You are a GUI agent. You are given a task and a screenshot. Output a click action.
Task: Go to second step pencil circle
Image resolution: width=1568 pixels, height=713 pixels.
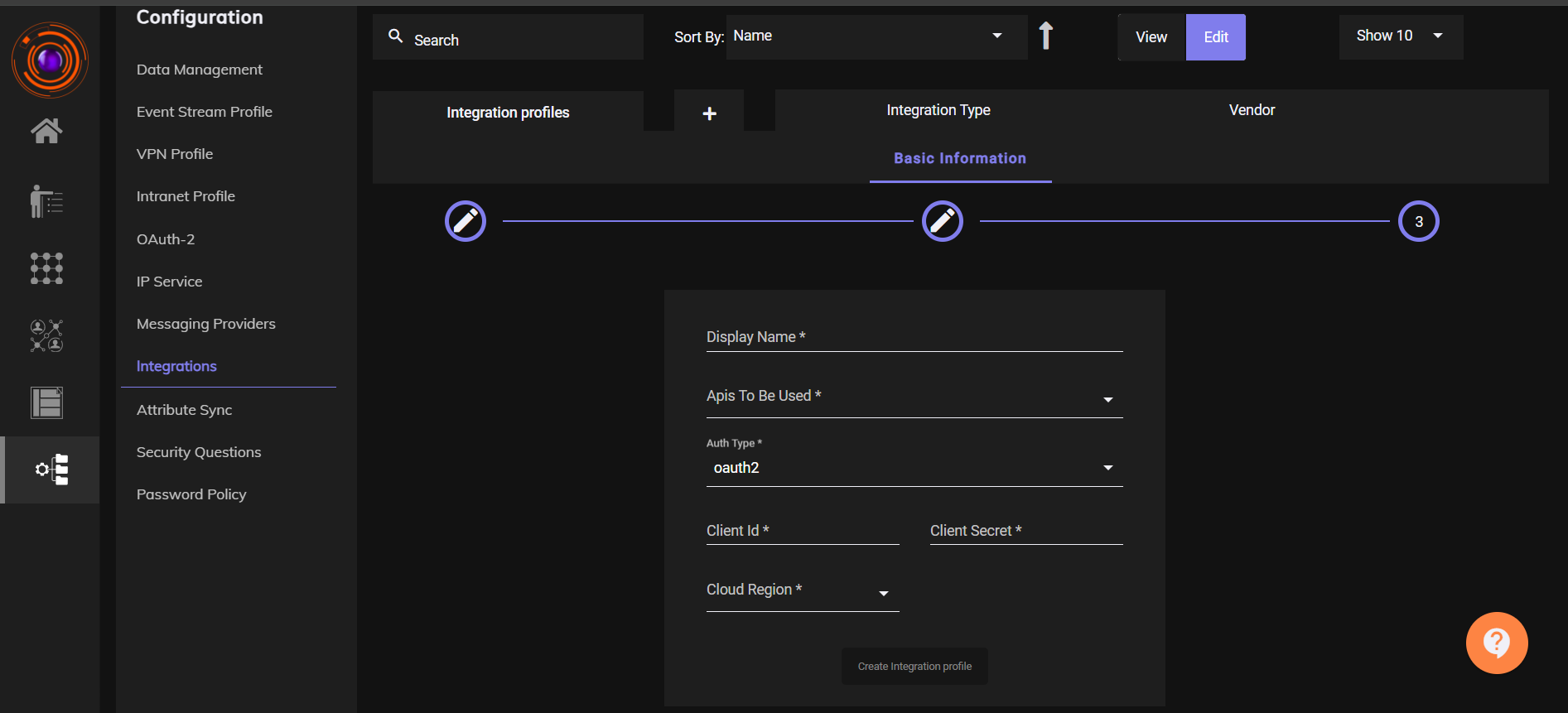943,221
